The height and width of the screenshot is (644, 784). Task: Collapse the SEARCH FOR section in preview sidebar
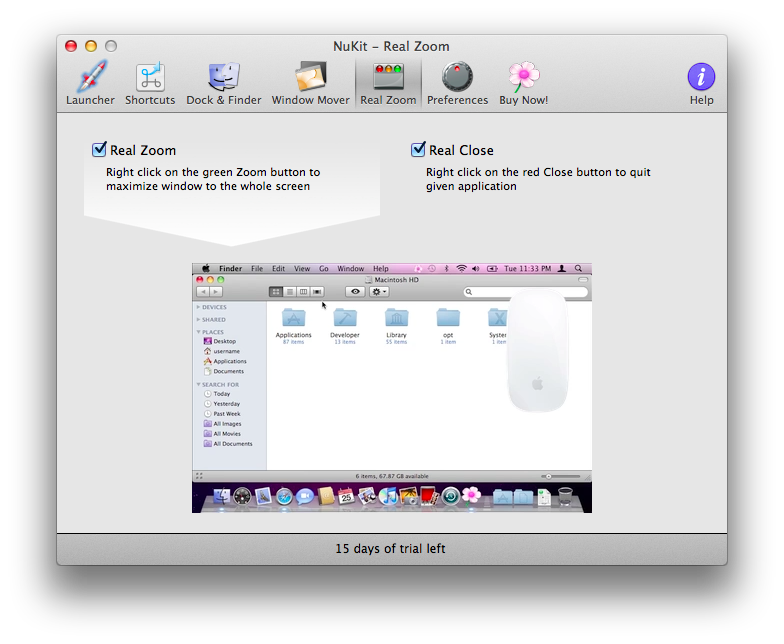click(198, 384)
